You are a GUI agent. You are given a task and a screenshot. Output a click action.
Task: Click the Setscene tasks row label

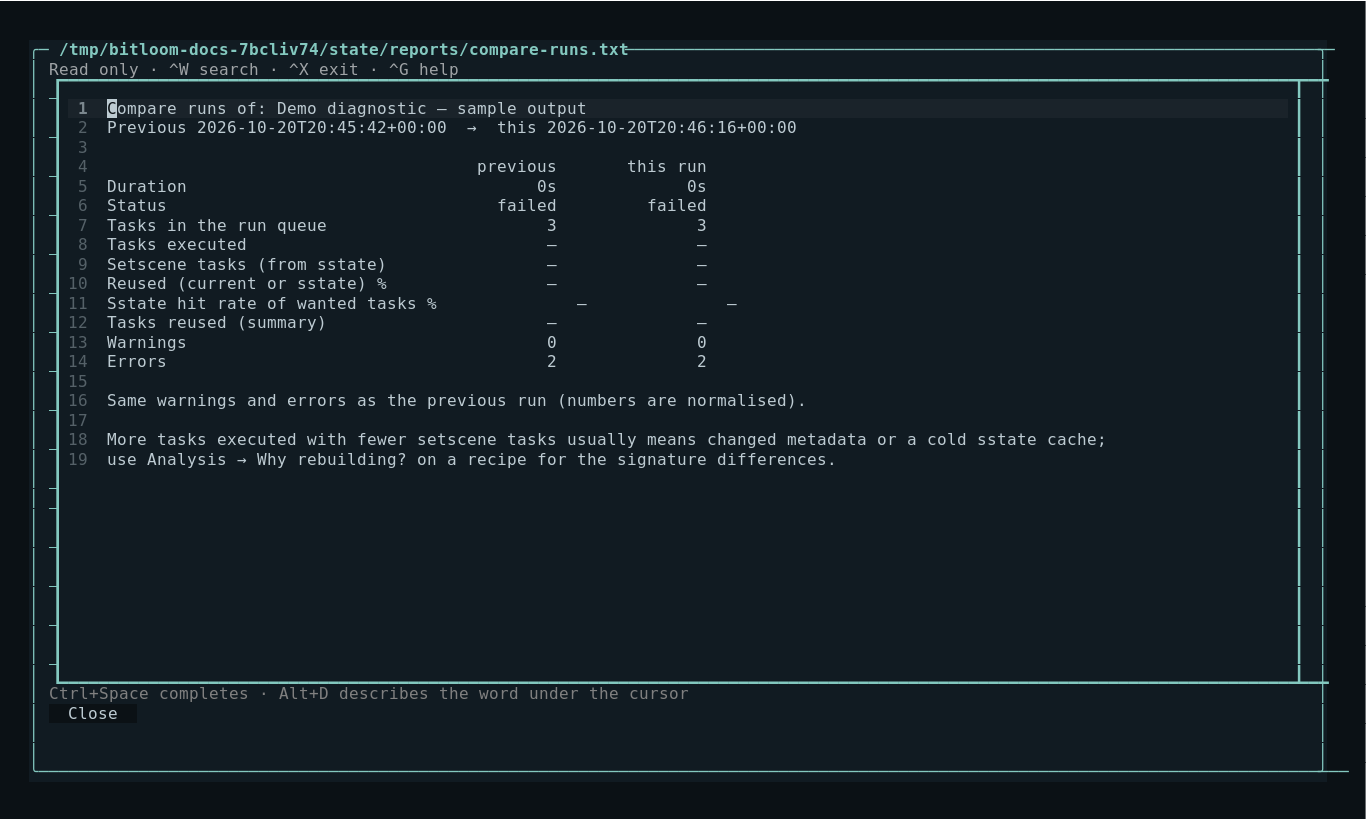pos(247,265)
